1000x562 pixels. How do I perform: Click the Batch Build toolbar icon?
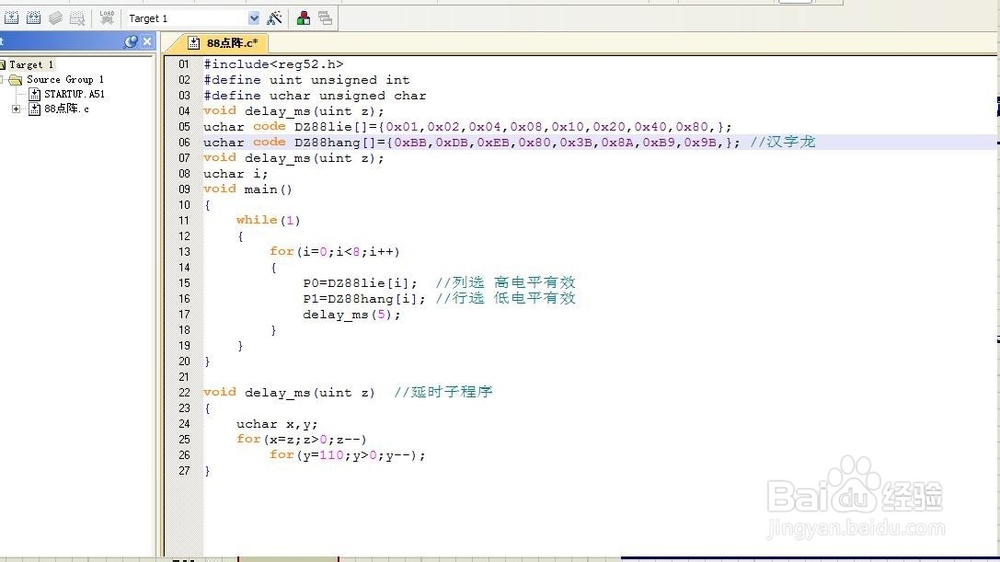[x=55, y=18]
